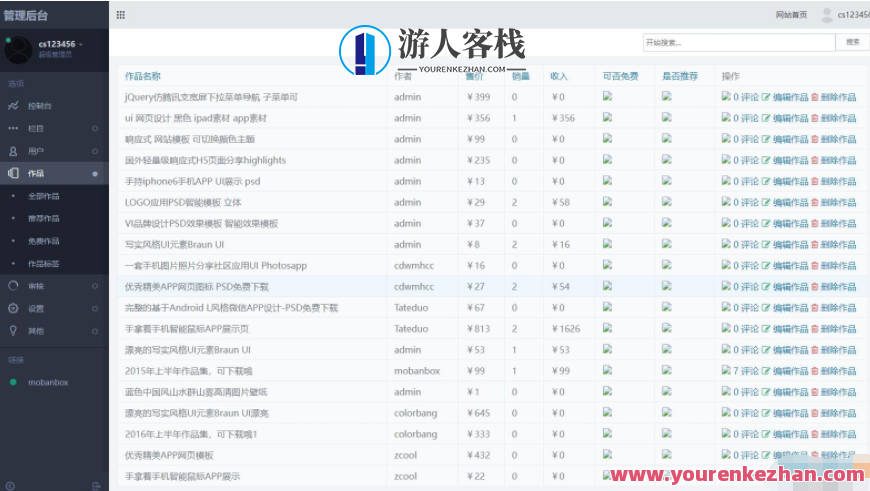Open the cs123456 dropdown caret in sidebar
The image size is (870, 491).
[x=81, y=44]
